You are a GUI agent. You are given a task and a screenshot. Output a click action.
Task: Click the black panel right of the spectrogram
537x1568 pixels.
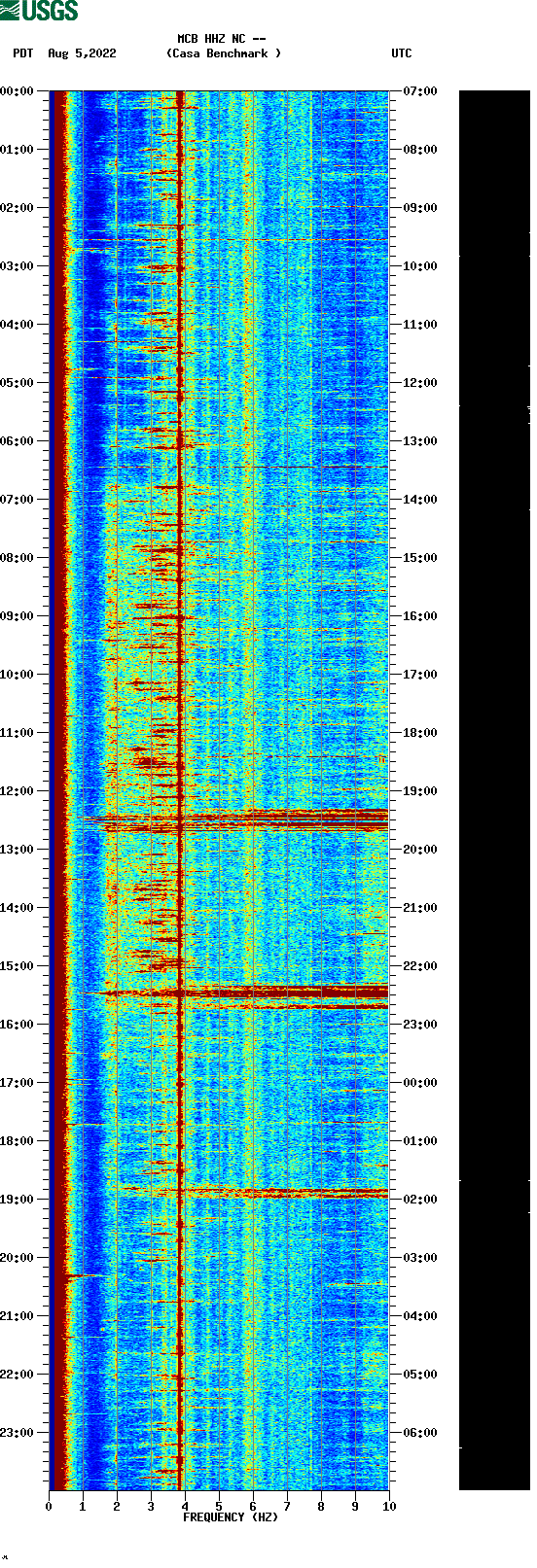494,790
